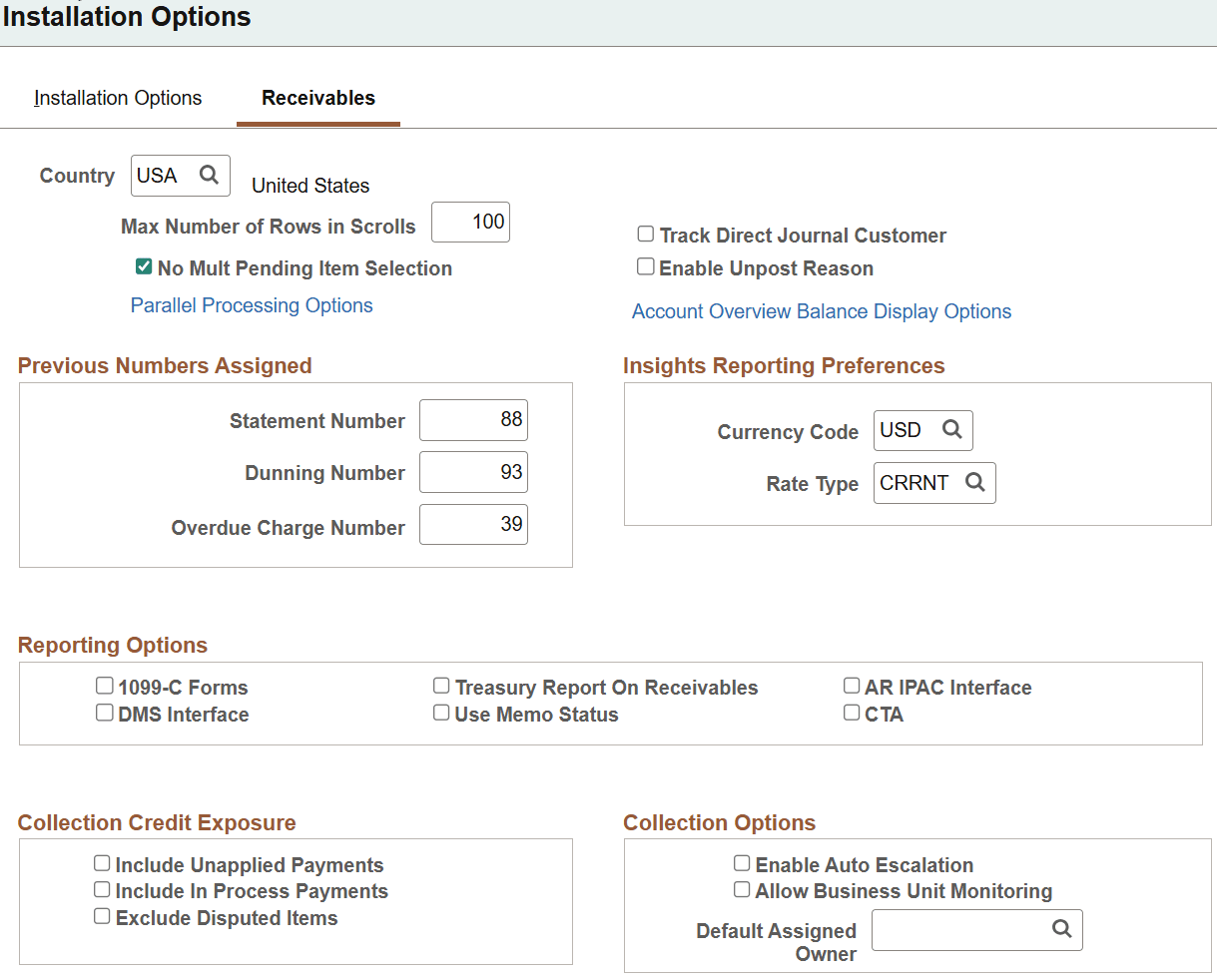Screen dimensions: 1217x980
Task: Enable the Unpost Reason checkbox
Action: click(645, 265)
